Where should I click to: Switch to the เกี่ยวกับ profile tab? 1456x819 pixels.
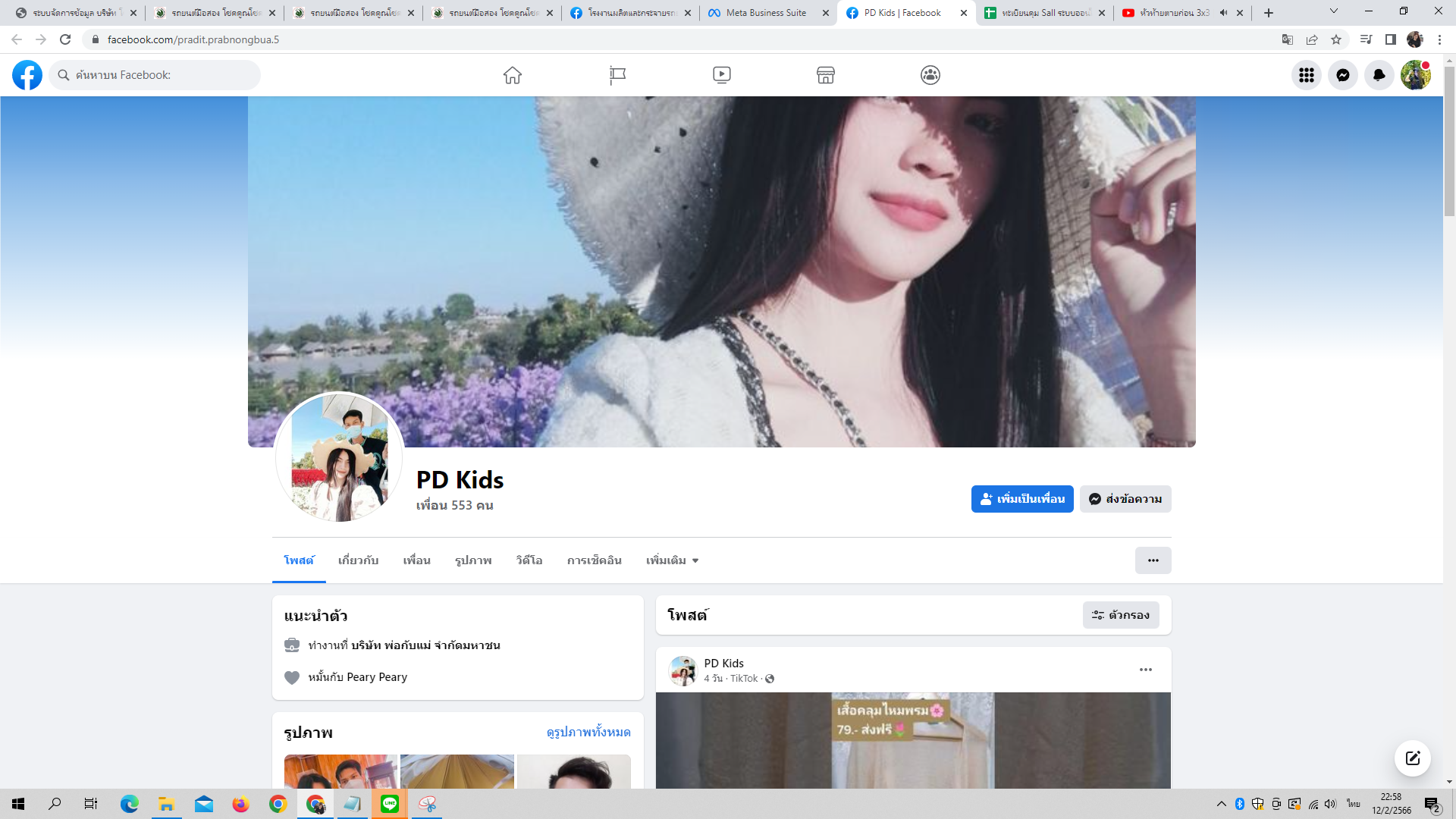(358, 560)
